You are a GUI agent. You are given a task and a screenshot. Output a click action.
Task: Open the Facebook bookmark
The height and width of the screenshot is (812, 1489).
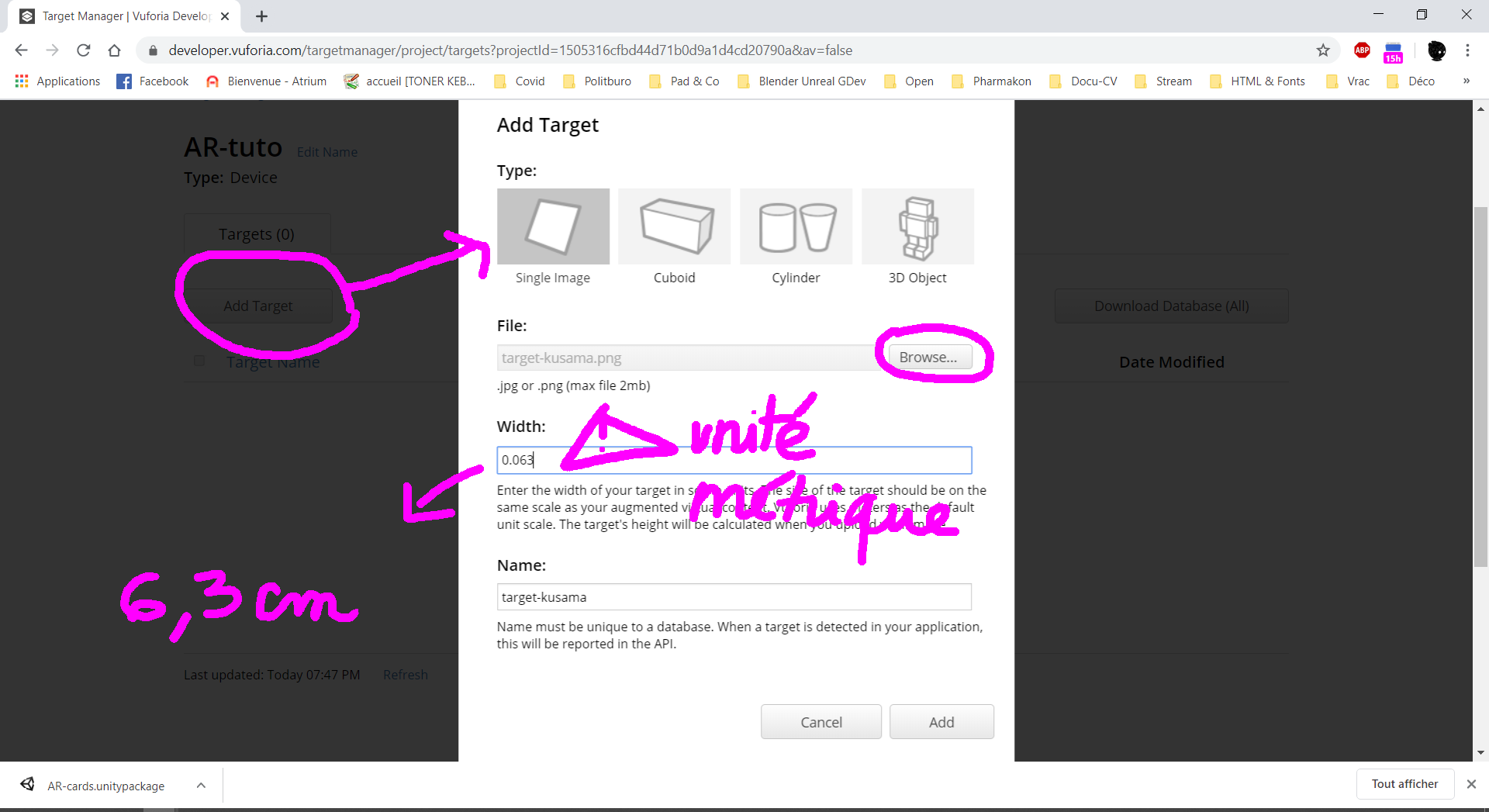tap(153, 81)
